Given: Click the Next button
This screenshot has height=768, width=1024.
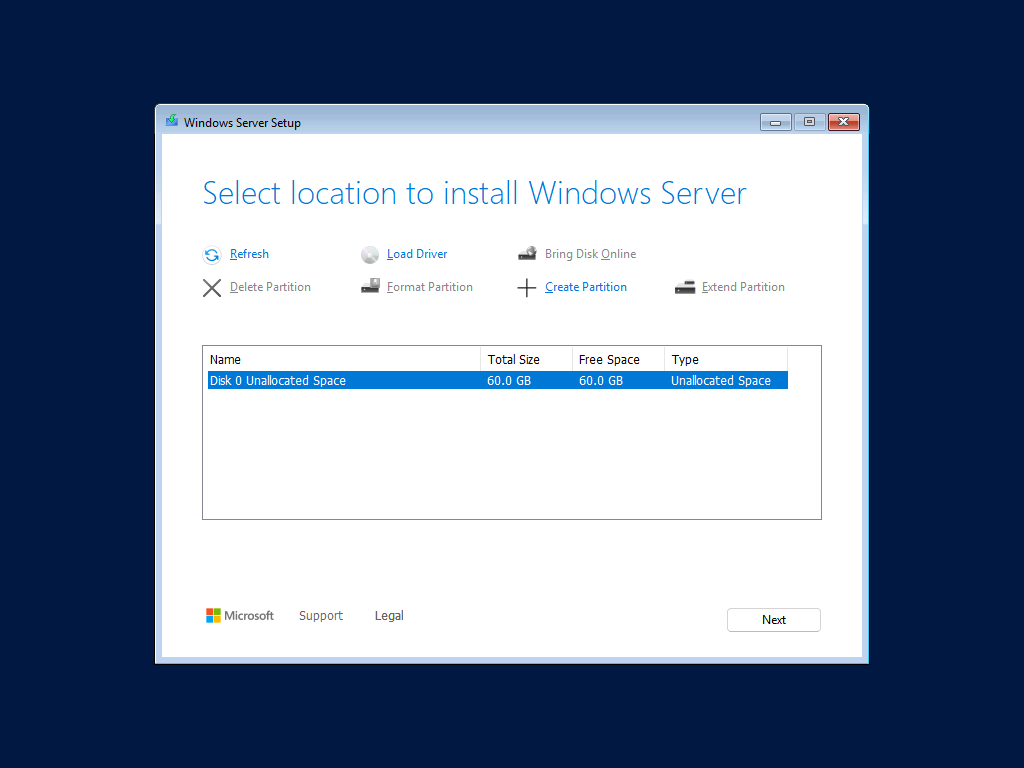Looking at the screenshot, I should point(773,619).
